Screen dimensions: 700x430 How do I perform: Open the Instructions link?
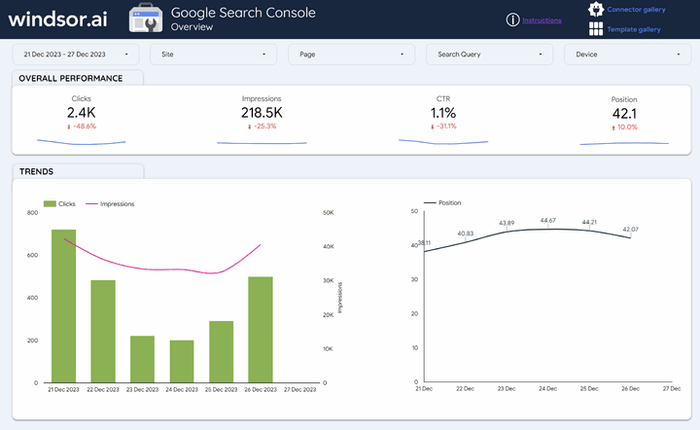(542, 21)
